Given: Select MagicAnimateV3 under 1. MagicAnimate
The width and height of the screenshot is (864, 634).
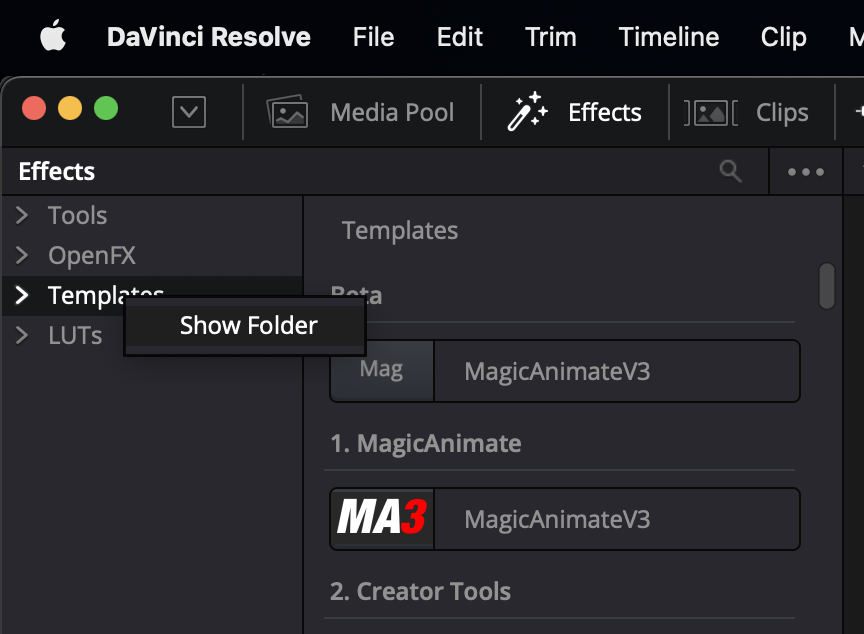Looking at the screenshot, I should pyautogui.click(x=557, y=519).
